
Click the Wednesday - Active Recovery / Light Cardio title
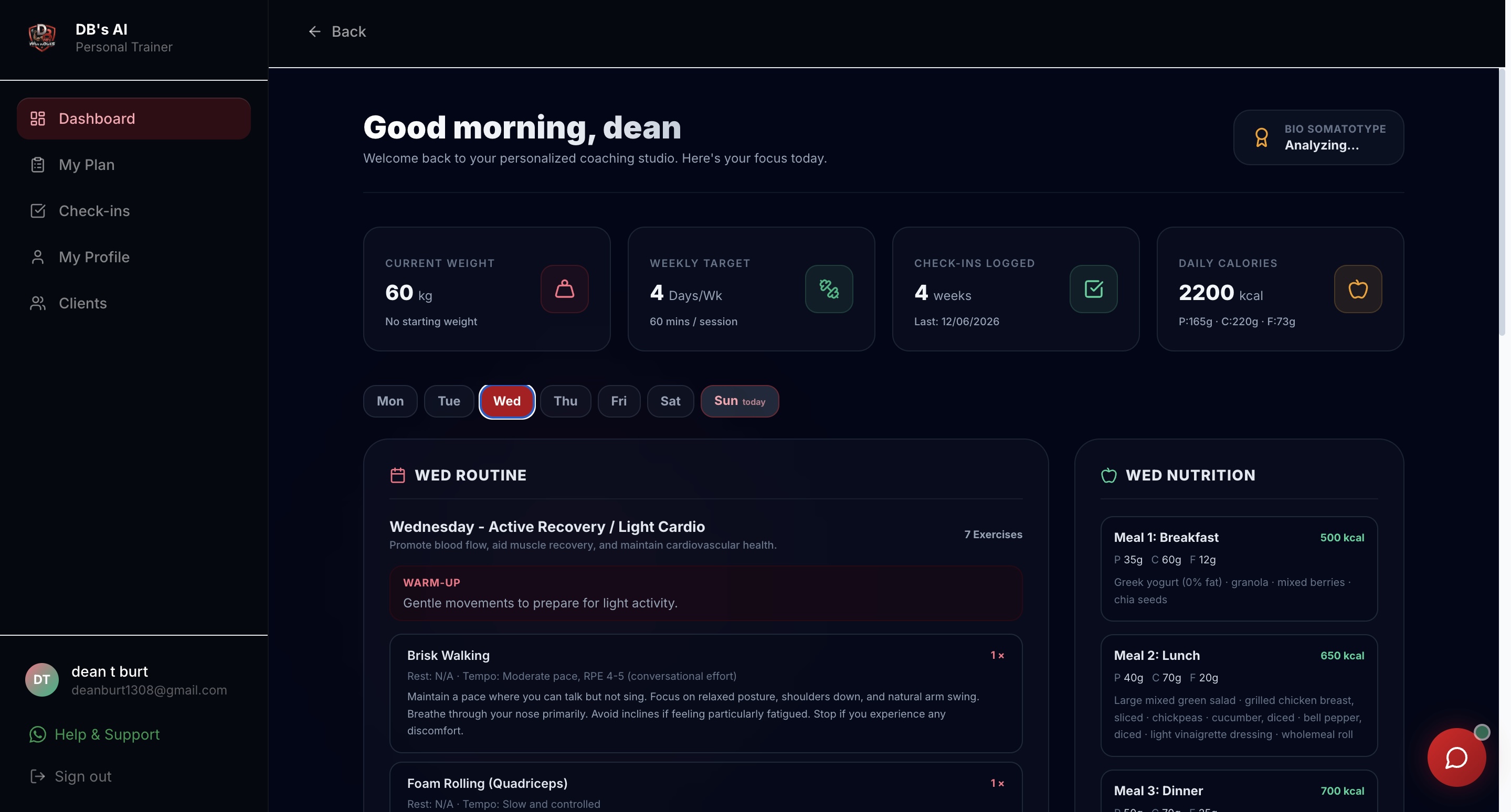pyautogui.click(x=547, y=527)
